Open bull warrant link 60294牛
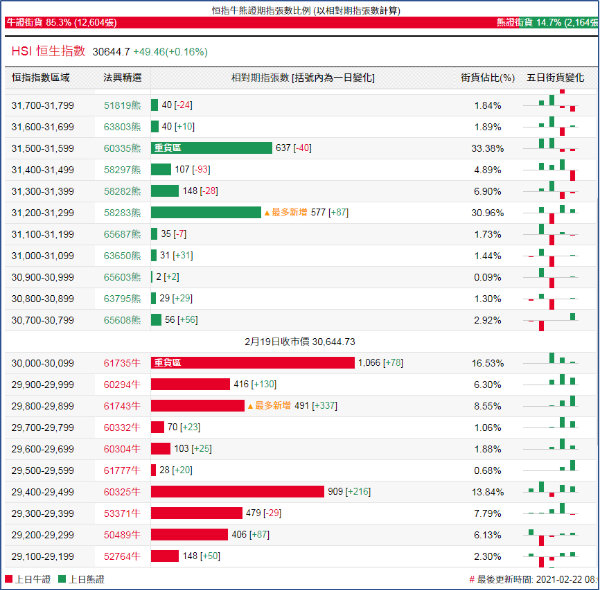Screen dimensions: 600x590 [122, 385]
